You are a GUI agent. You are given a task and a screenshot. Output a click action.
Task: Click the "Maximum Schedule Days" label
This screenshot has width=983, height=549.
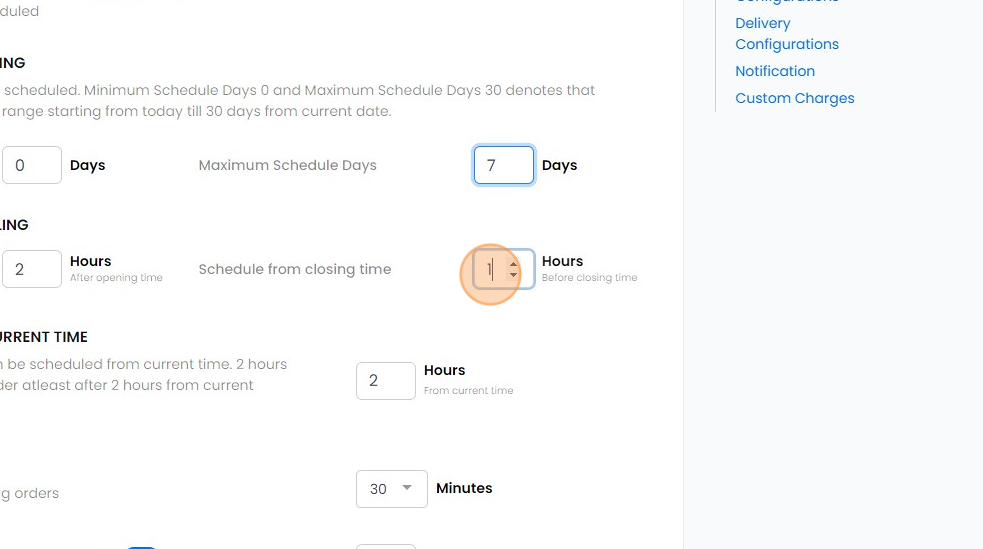287,166
